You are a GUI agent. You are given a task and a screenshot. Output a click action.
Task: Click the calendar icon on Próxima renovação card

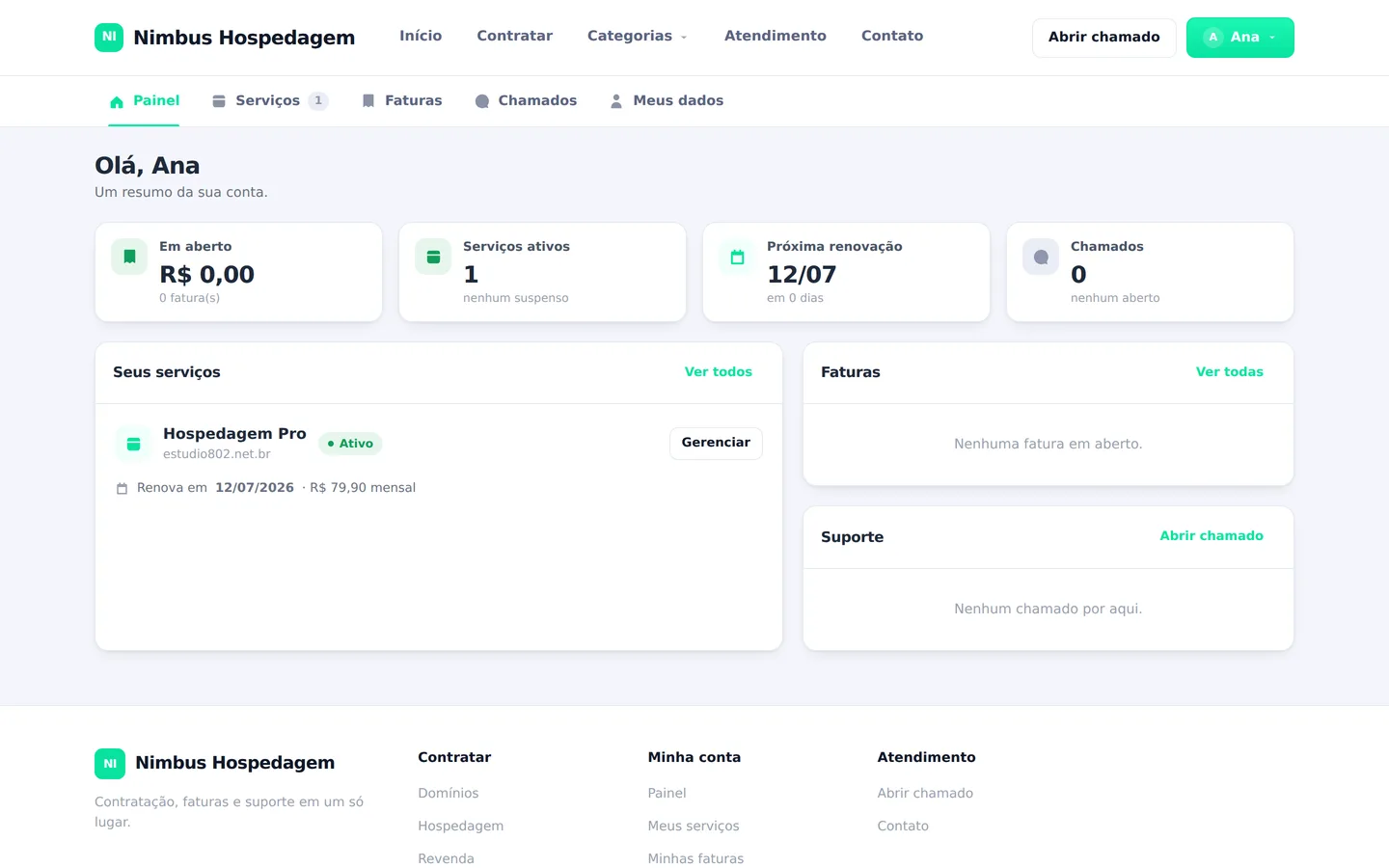tap(737, 258)
